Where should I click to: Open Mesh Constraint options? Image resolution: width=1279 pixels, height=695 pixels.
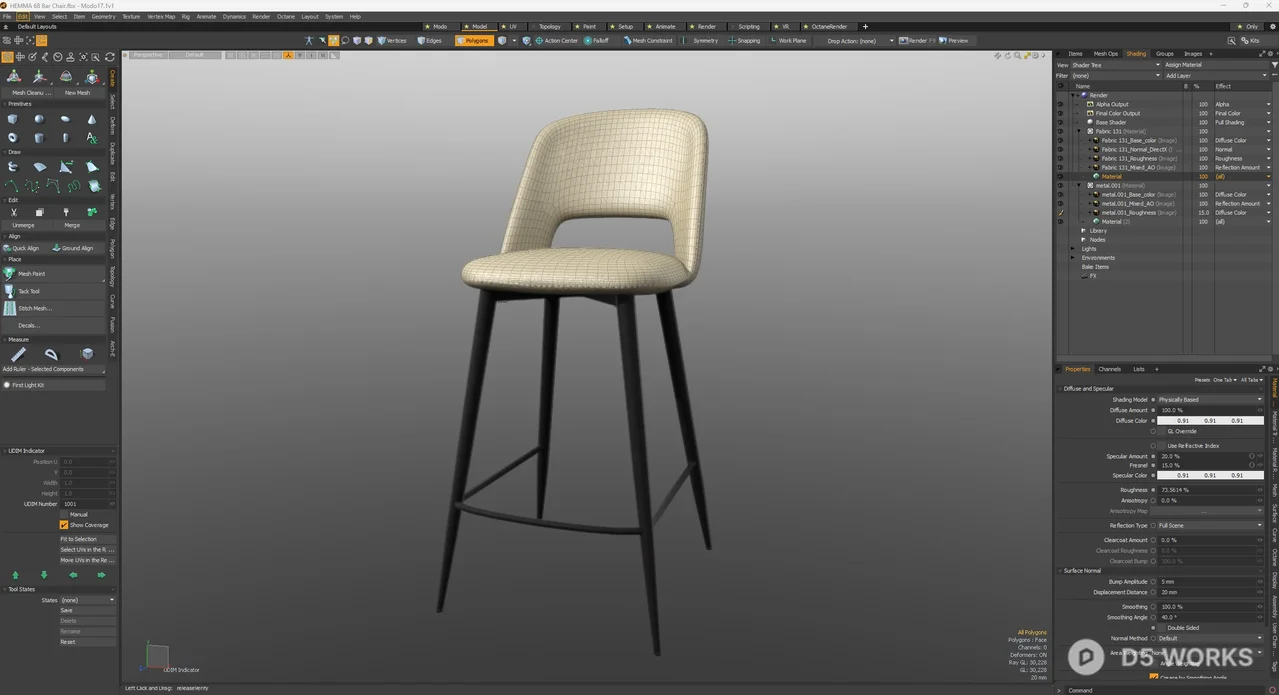(x=648, y=41)
